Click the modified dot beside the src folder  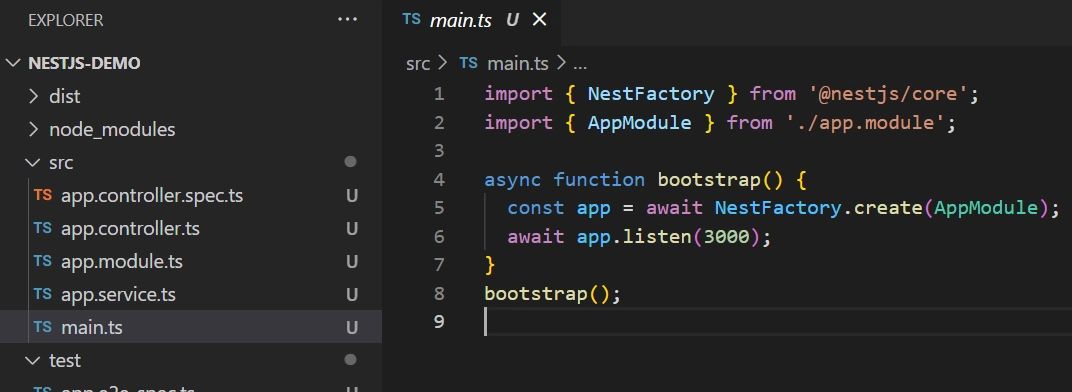(351, 162)
